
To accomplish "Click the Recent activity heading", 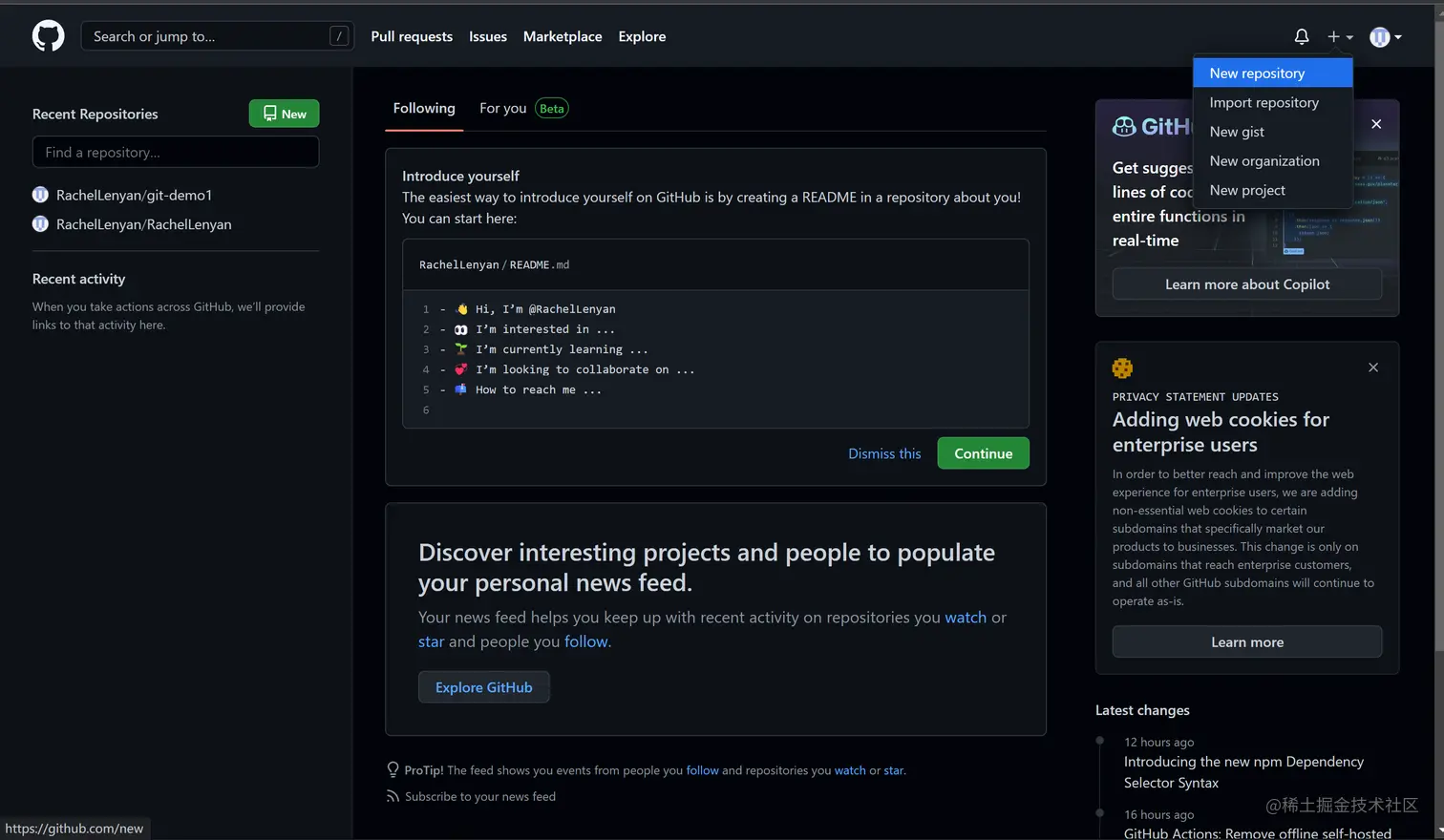I will (x=78, y=279).
